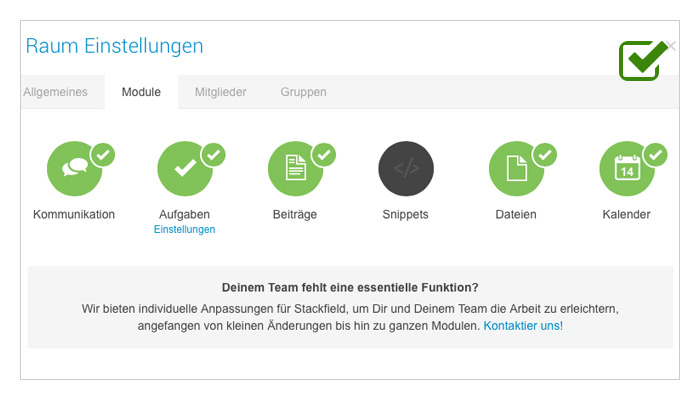Select the Aufgaben checkmark module icon
The width and height of the screenshot is (700, 400).
click(185, 169)
